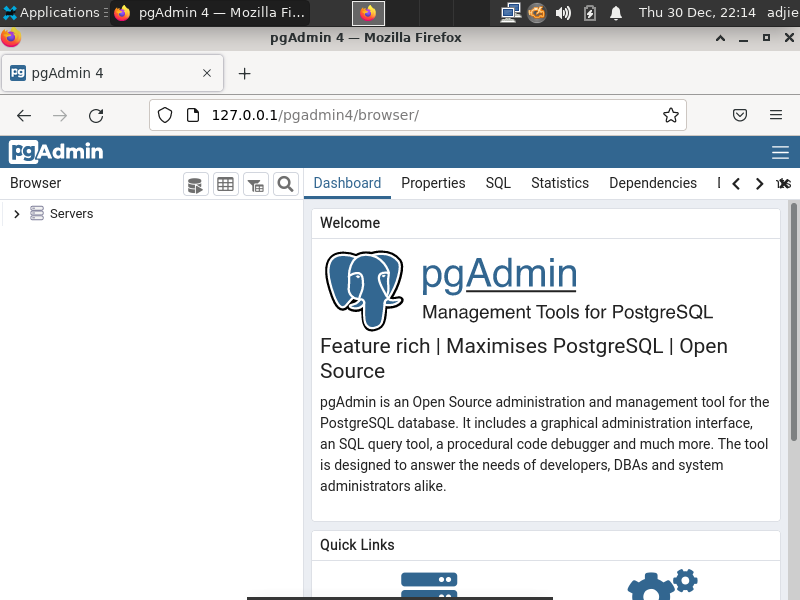Click the site information page icon

point(193,115)
